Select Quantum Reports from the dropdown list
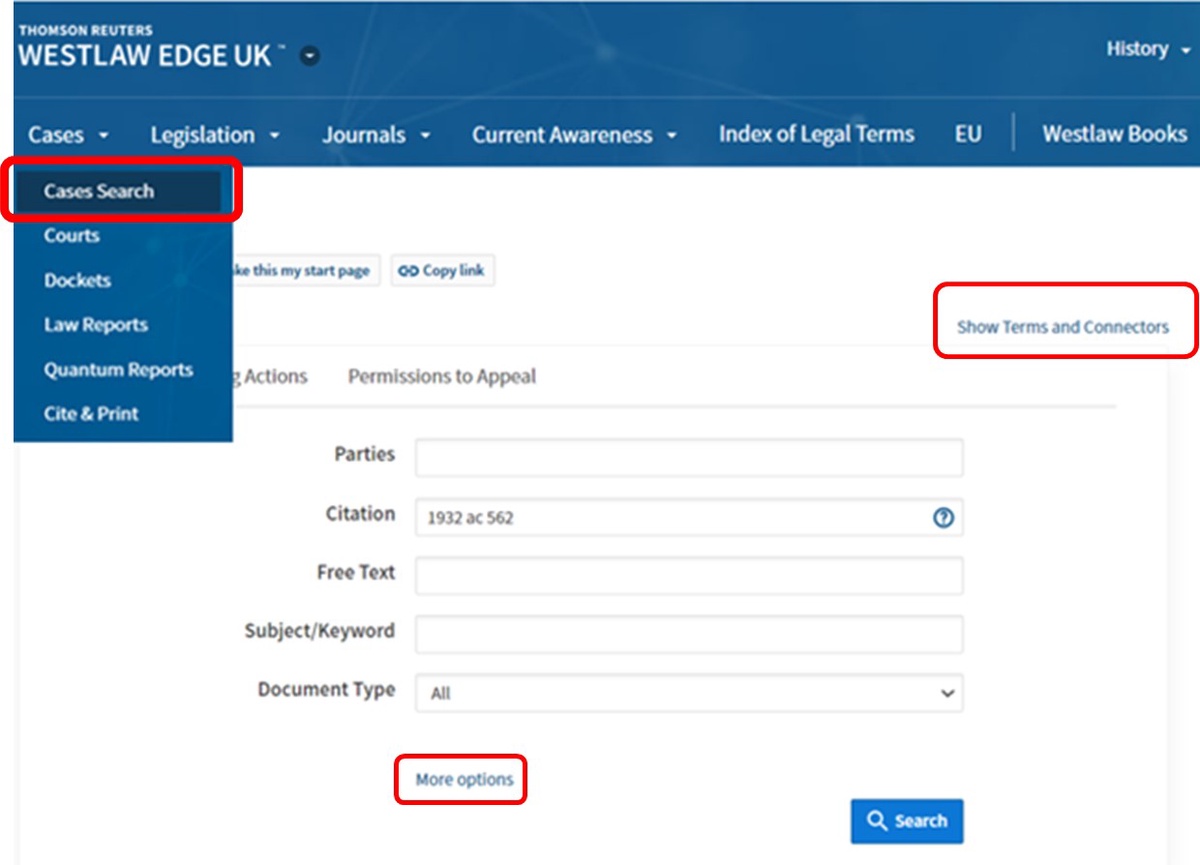The image size is (1200, 865). click(118, 369)
